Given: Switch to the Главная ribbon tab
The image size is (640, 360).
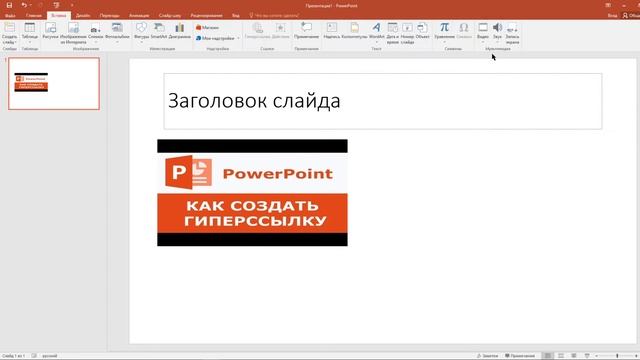Looking at the screenshot, I should tap(34, 16).
